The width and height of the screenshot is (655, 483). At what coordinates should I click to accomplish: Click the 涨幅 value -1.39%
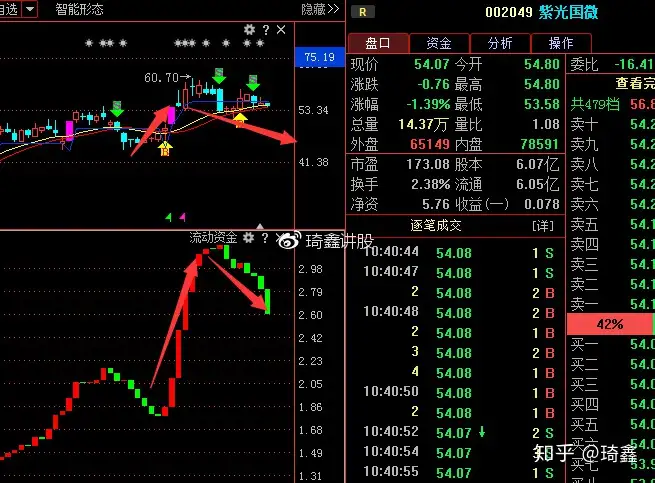coord(428,104)
